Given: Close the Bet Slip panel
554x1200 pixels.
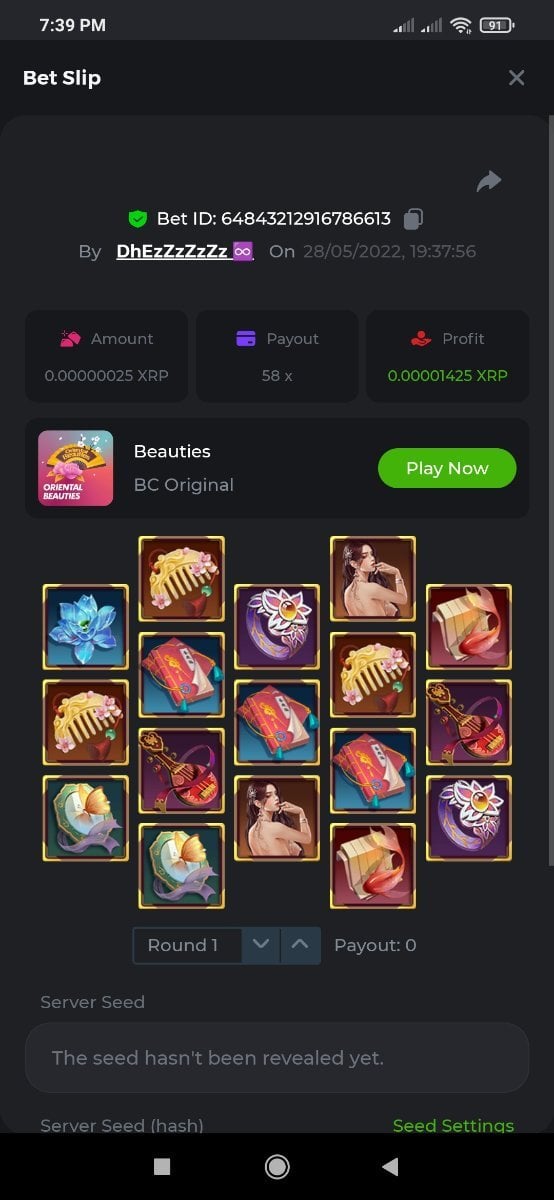Looking at the screenshot, I should click(516, 78).
